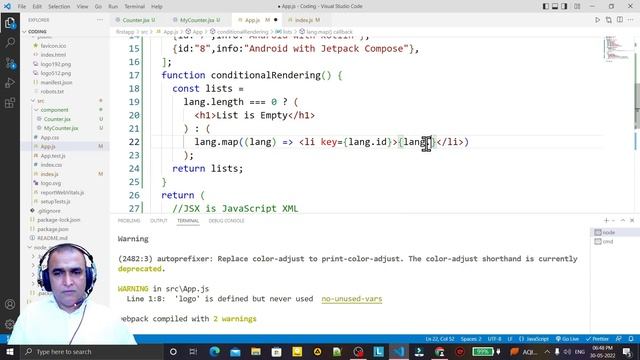Add a new terminal with plus icon

[x=607, y=220]
